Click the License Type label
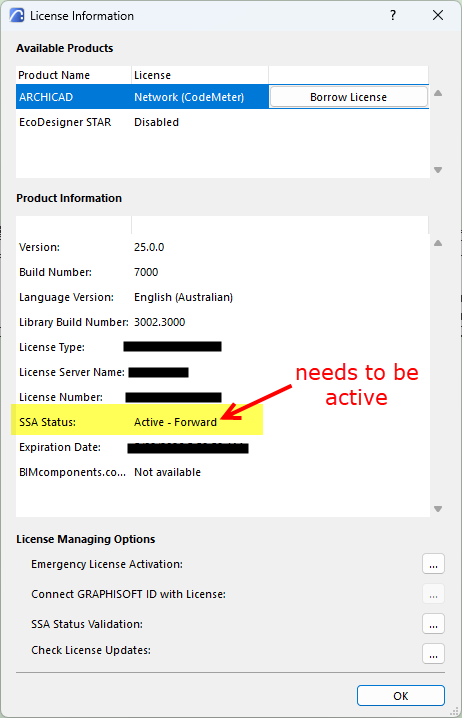 click(x=52, y=347)
